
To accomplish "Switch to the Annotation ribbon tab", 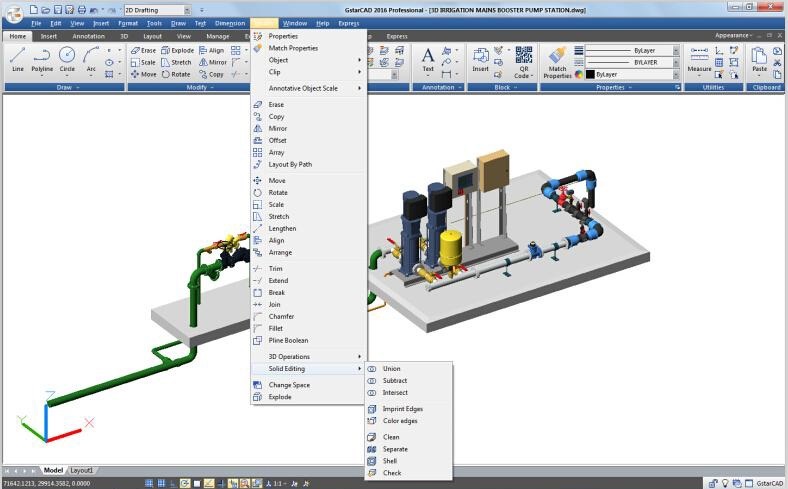I will (88, 36).
